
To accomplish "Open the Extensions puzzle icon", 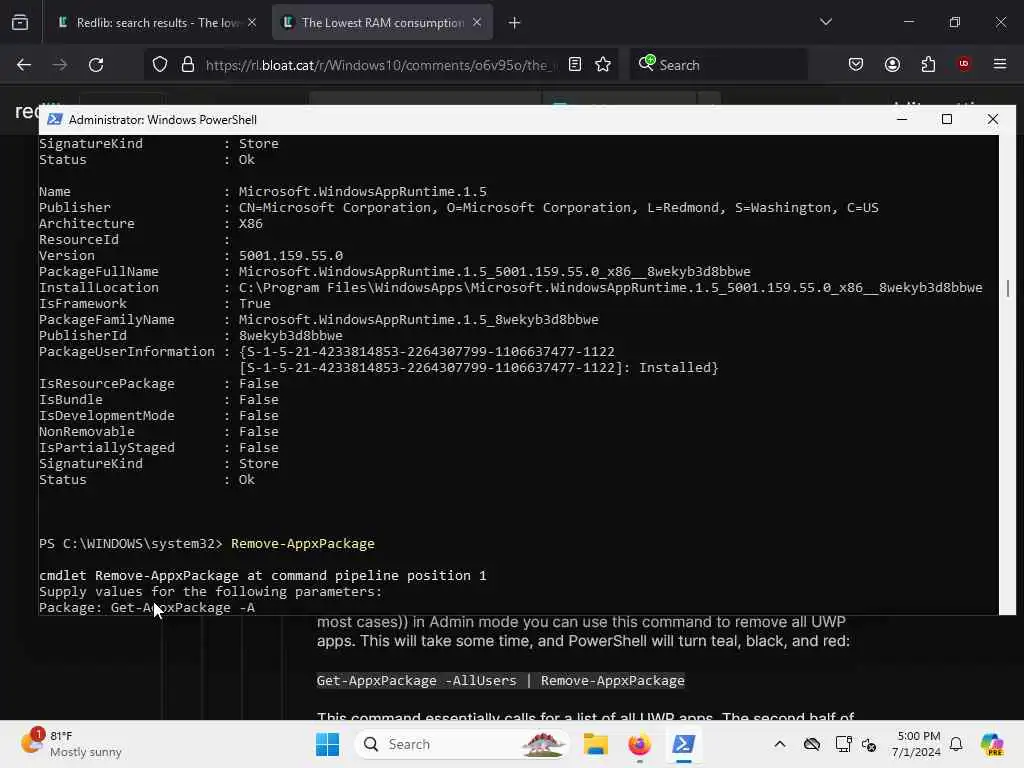I will click(928, 65).
